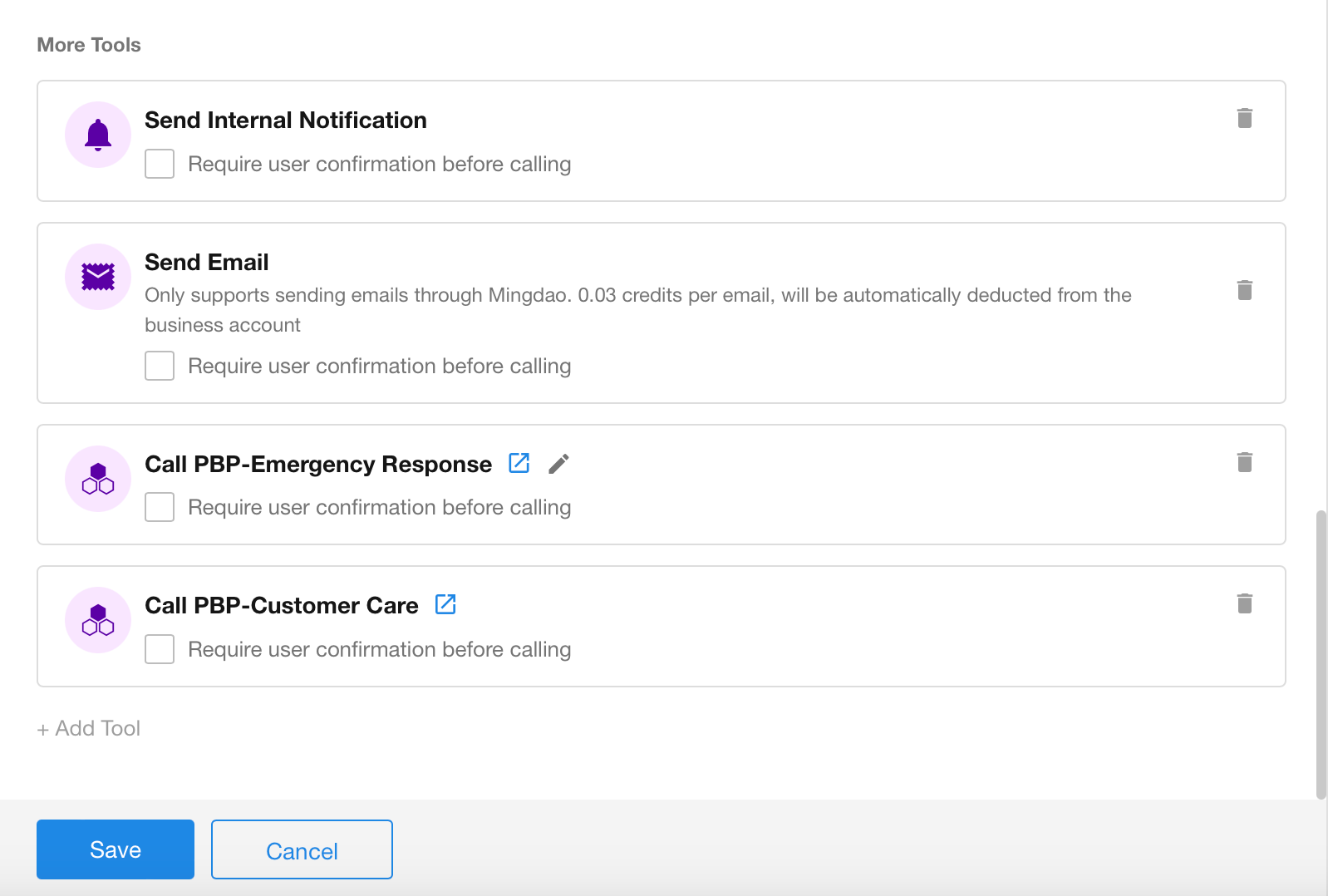Open PBP-Customer Care external link icon
Image resolution: width=1328 pixels, height=896 pixels.
[445, 604]
